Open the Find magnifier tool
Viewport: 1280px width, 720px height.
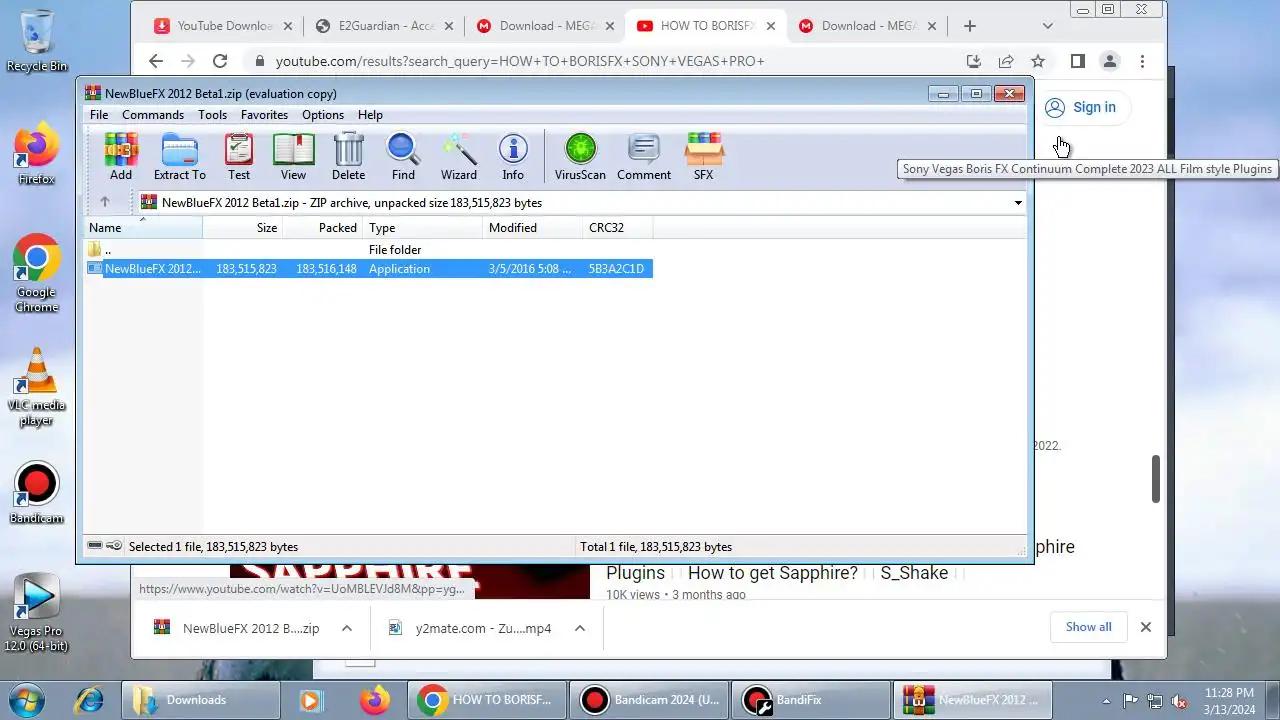point(403,157)
